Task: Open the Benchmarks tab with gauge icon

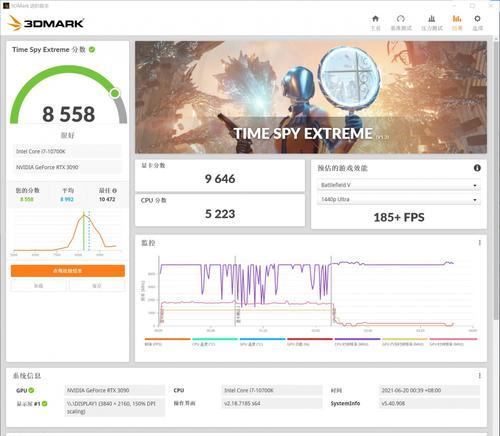Action: [x=401, y=23]
